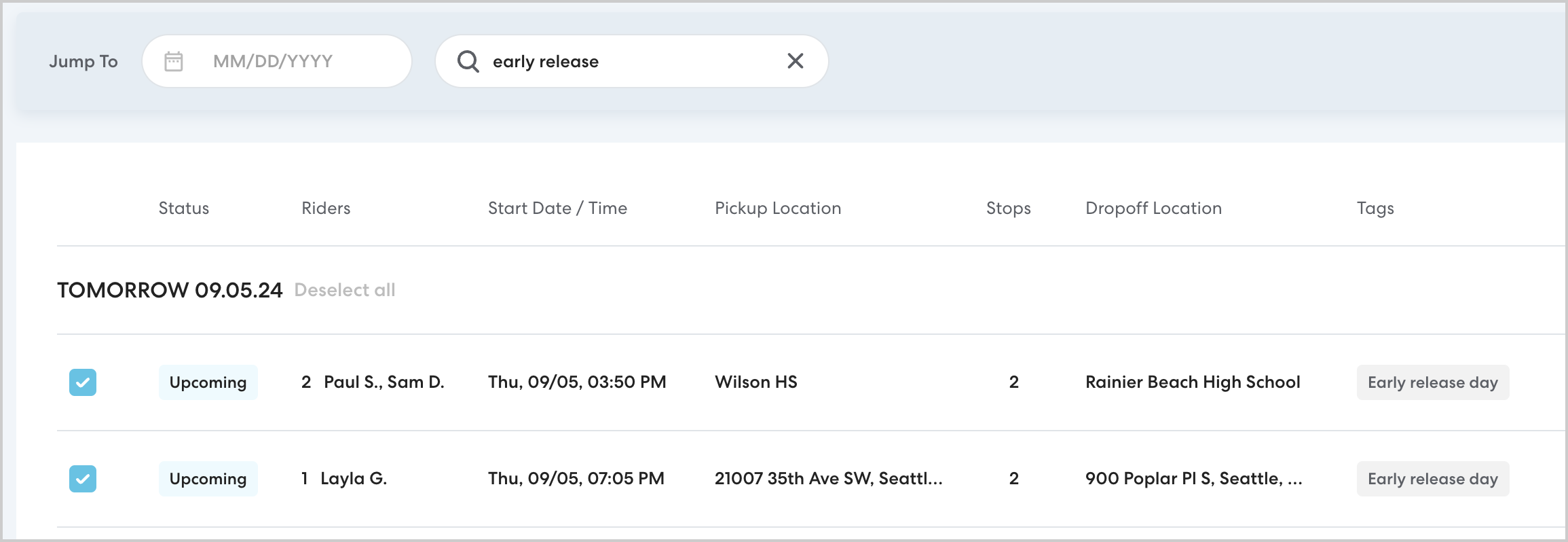Click the Pickup Location column header

[x=777, y=209]
